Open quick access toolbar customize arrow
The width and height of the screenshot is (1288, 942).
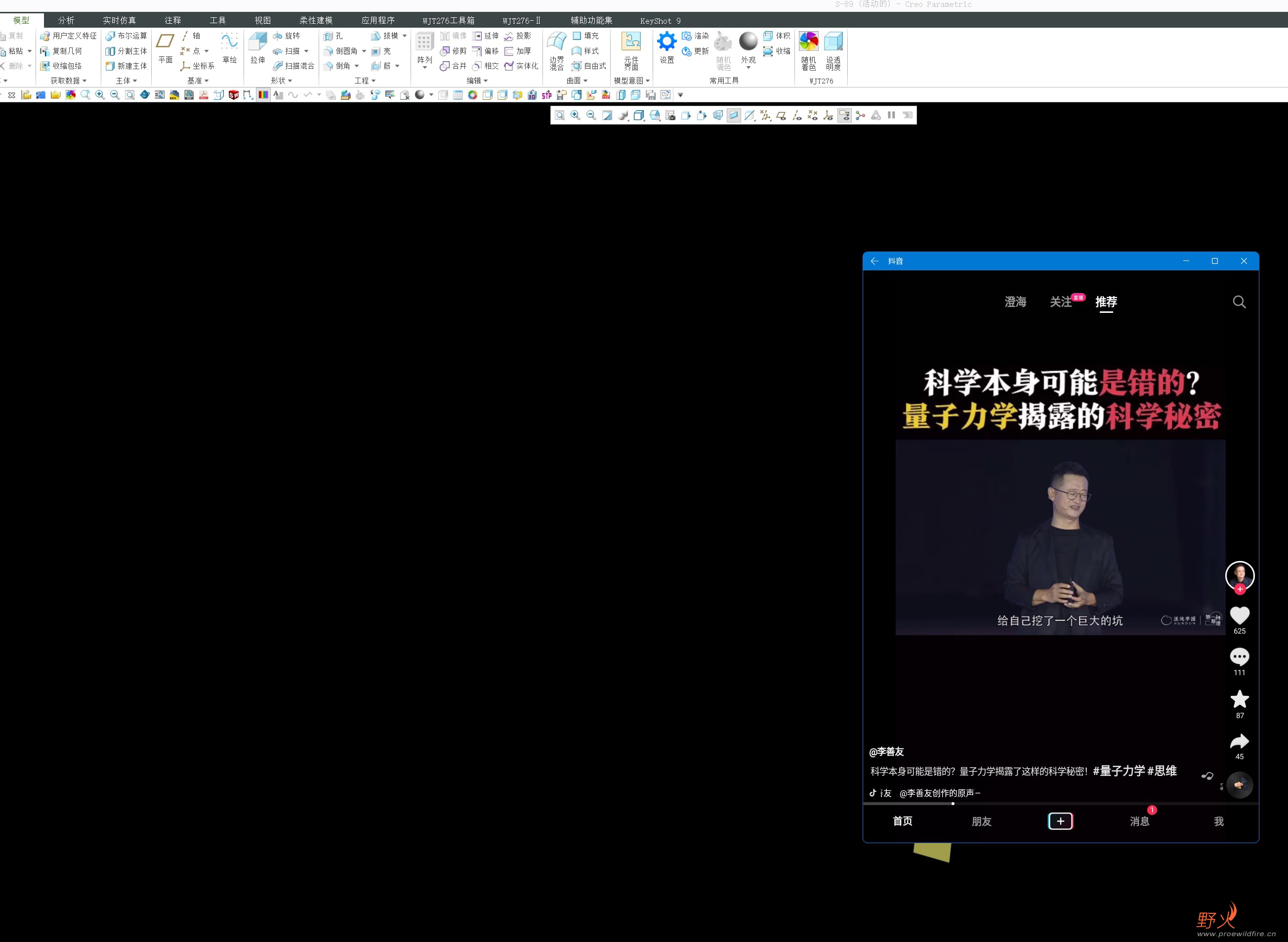click(x=680, y=95)
